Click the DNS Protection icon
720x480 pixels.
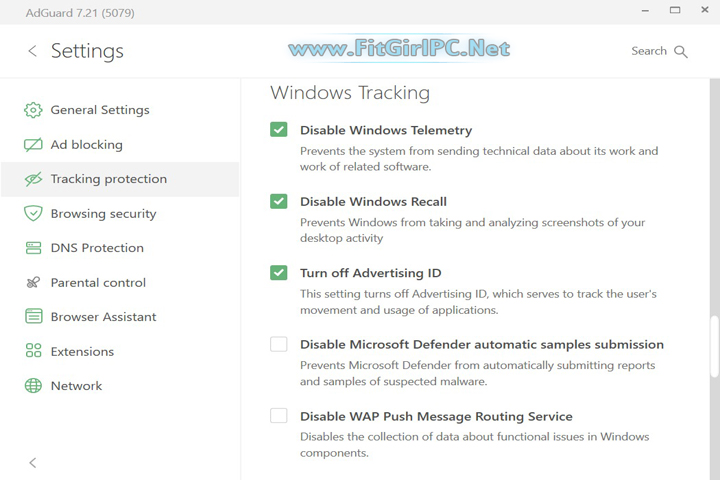point(33,248)
